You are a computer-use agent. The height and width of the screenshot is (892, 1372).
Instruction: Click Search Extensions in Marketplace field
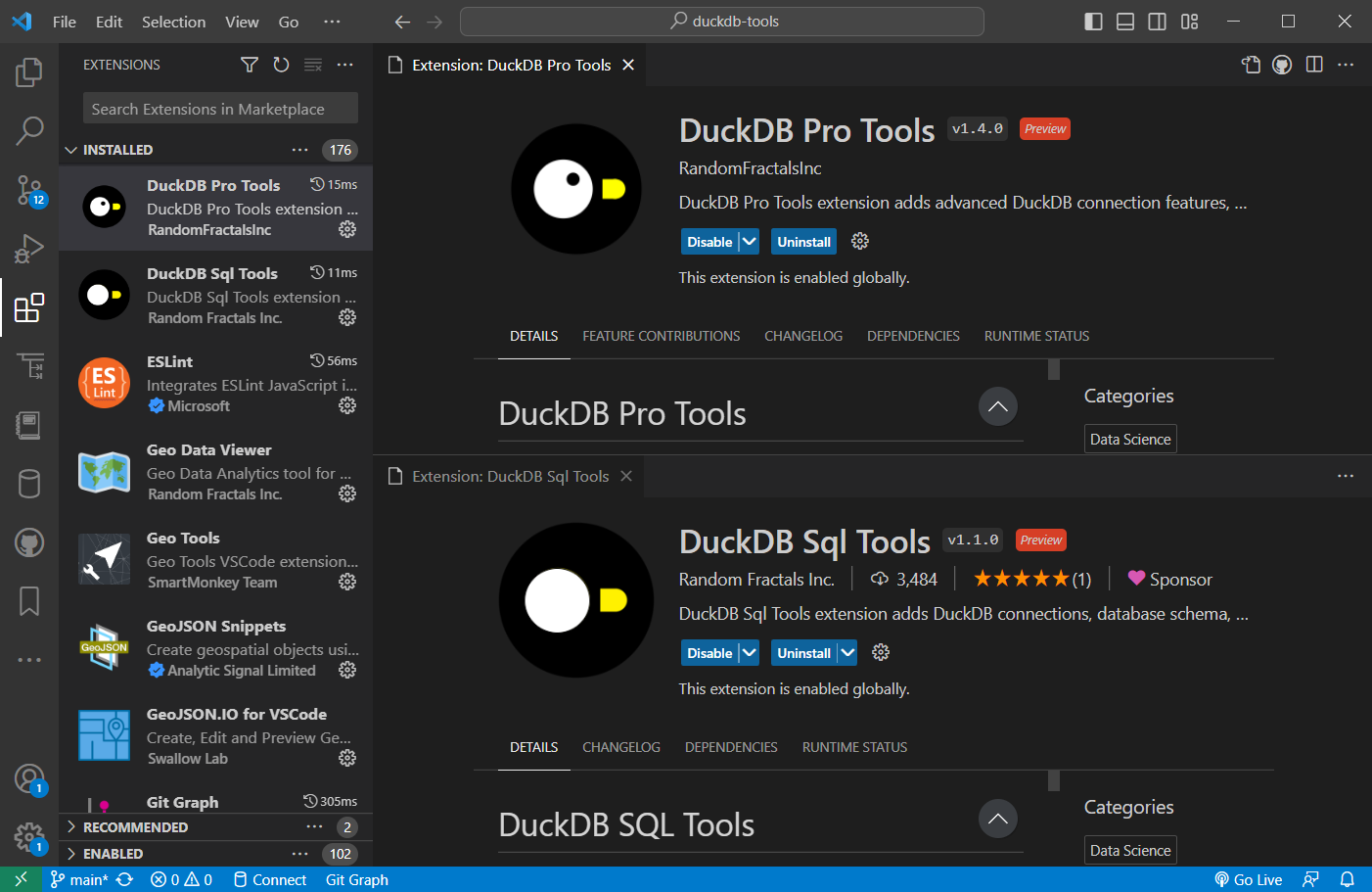[220, 109]
